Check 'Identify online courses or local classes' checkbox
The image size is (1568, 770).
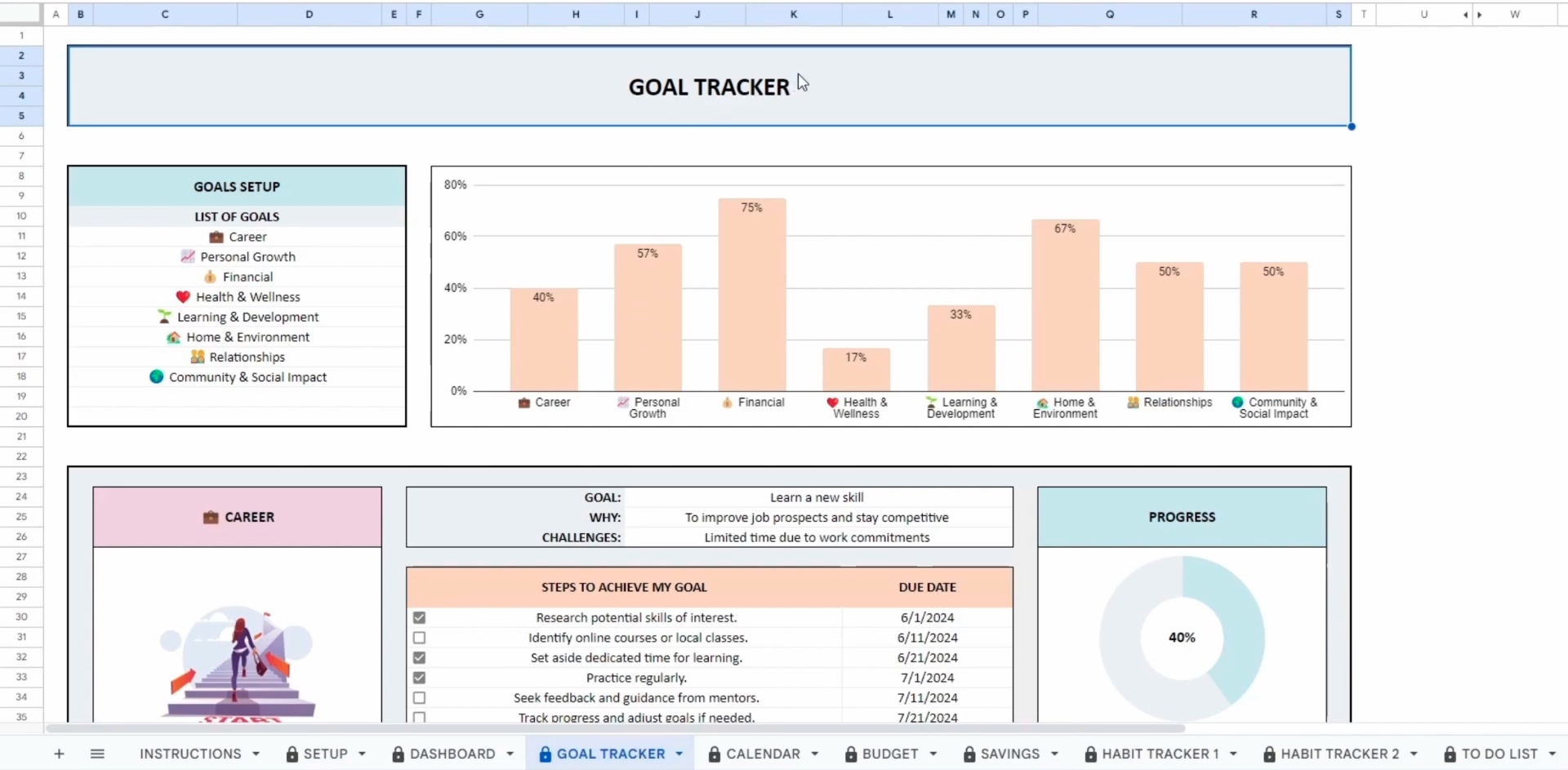(419, 638)
